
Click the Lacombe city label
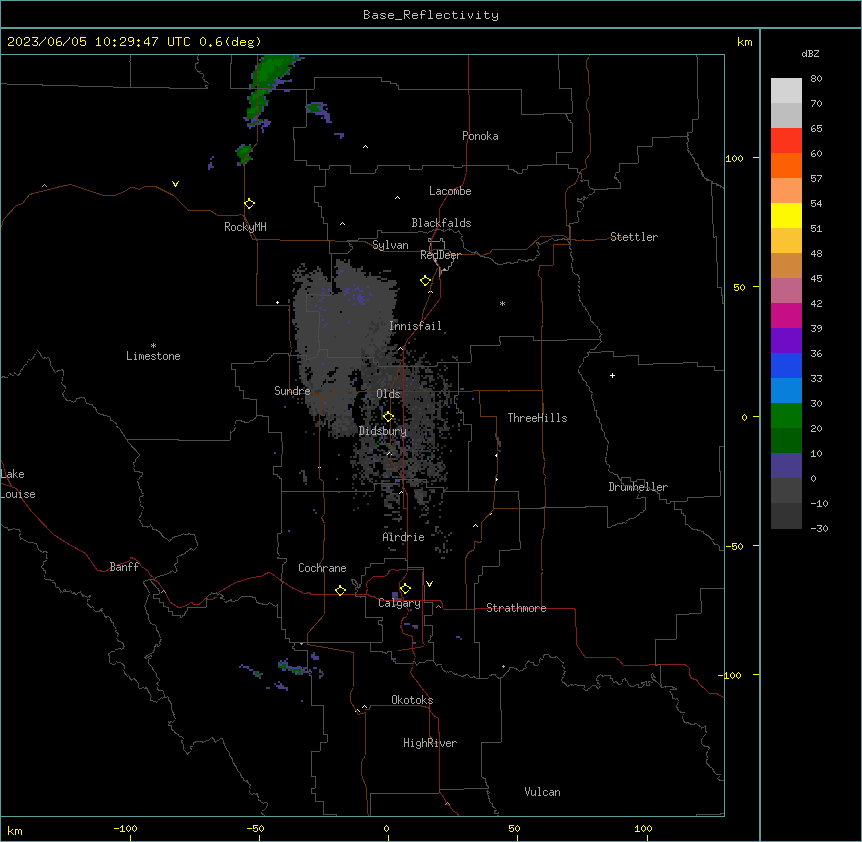[450, 191]
